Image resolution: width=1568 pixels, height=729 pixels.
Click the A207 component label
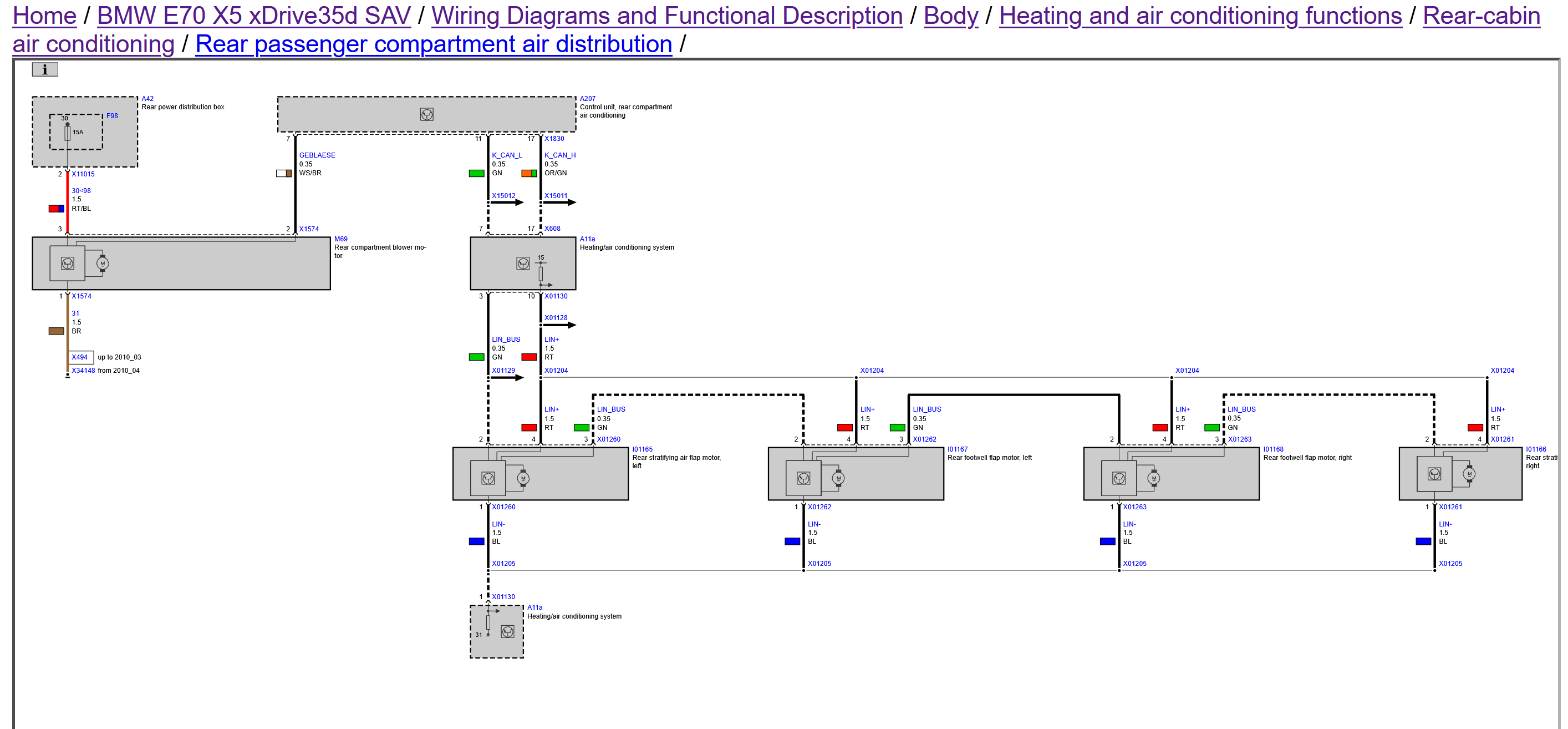click(x=587, y=98)
